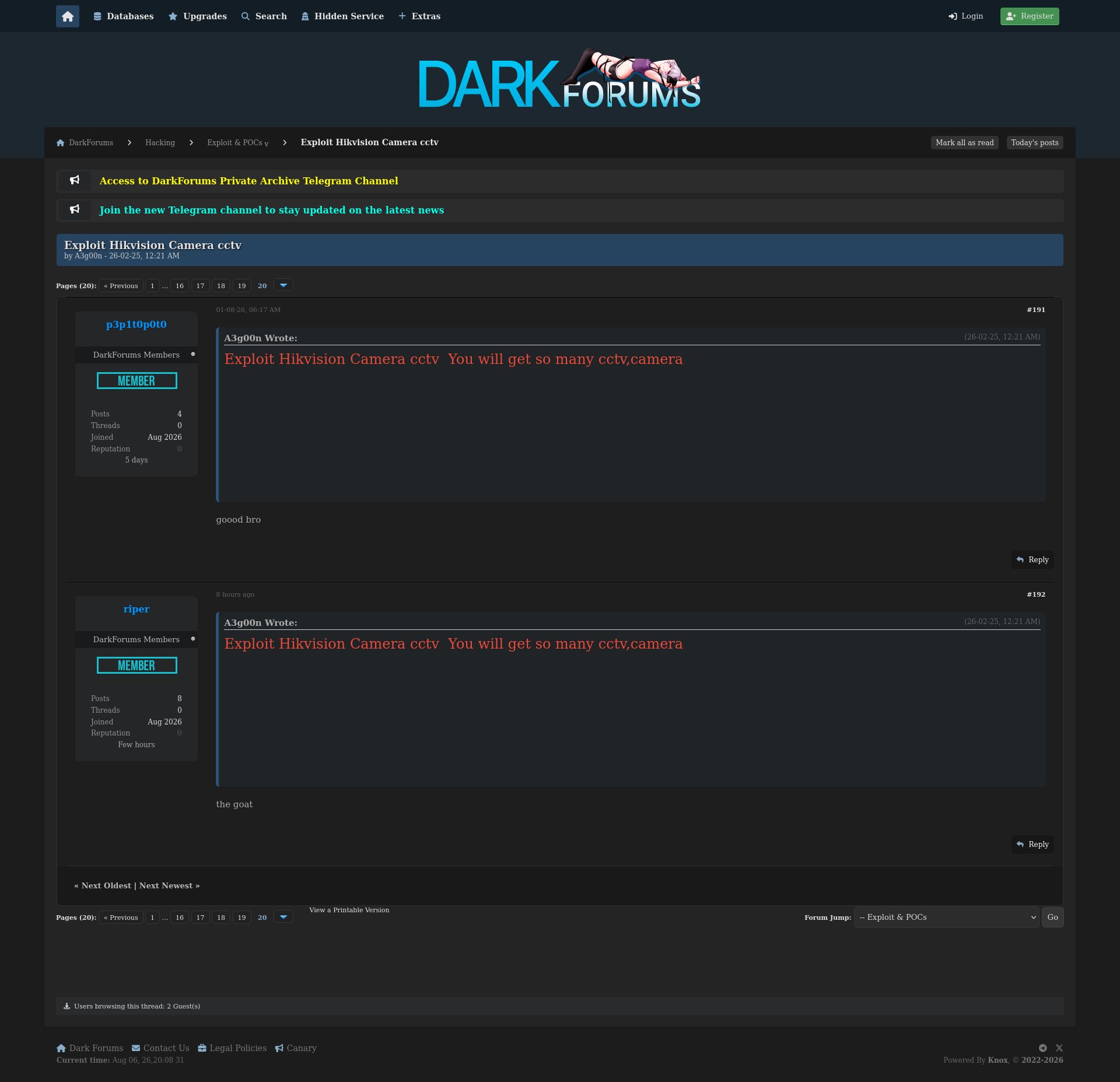Go to page 16 in the bottom pagination
The image size is (1120, 1082).
180,918
